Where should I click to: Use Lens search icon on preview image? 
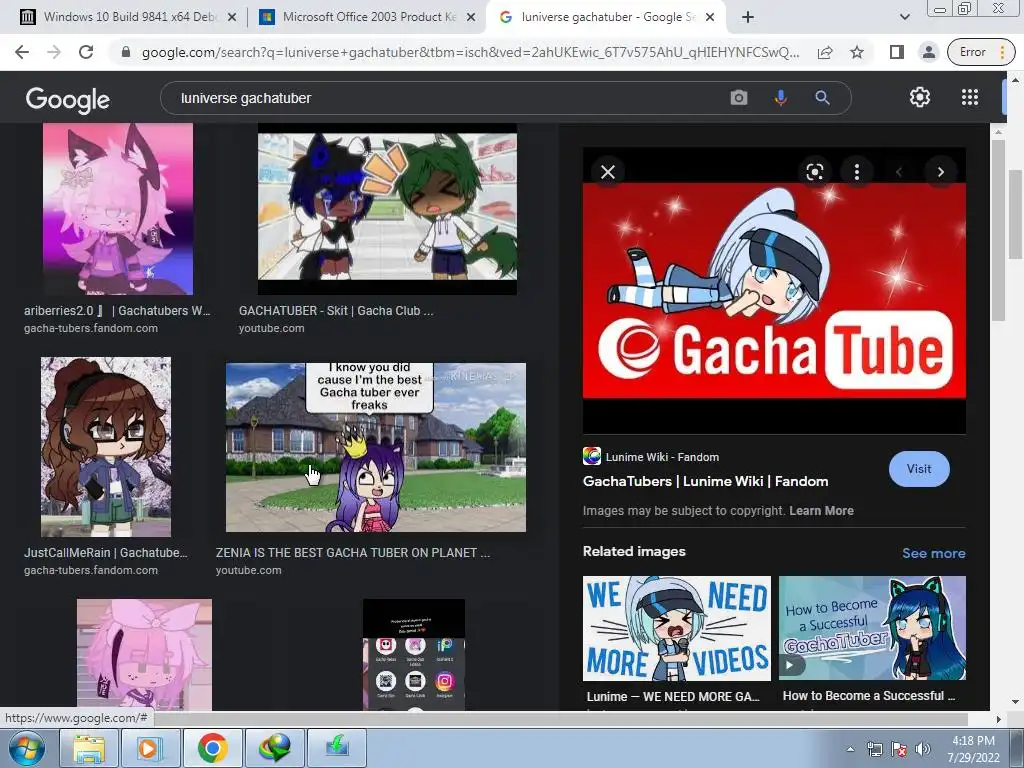(x=814, y=172)
